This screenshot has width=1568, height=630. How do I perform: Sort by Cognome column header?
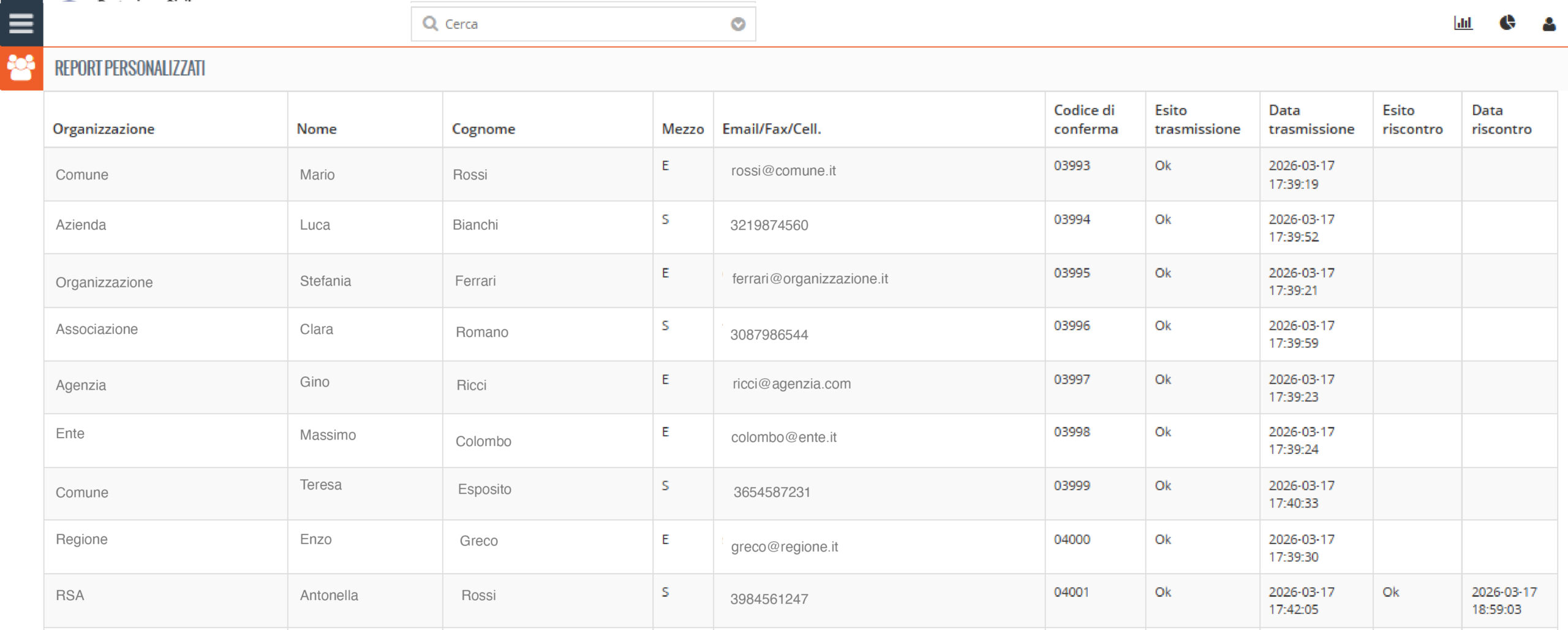(x=483, y=129)
